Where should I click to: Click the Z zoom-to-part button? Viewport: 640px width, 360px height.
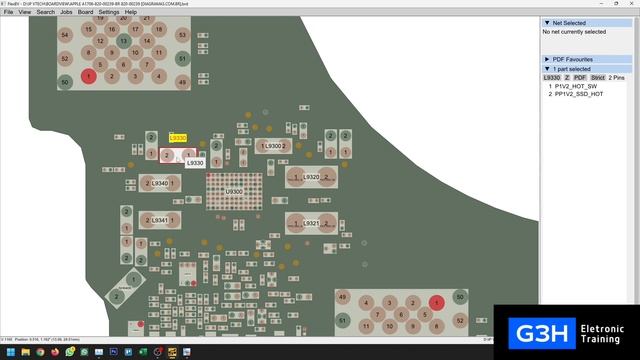pyautogui.click(x=567, y=78)
